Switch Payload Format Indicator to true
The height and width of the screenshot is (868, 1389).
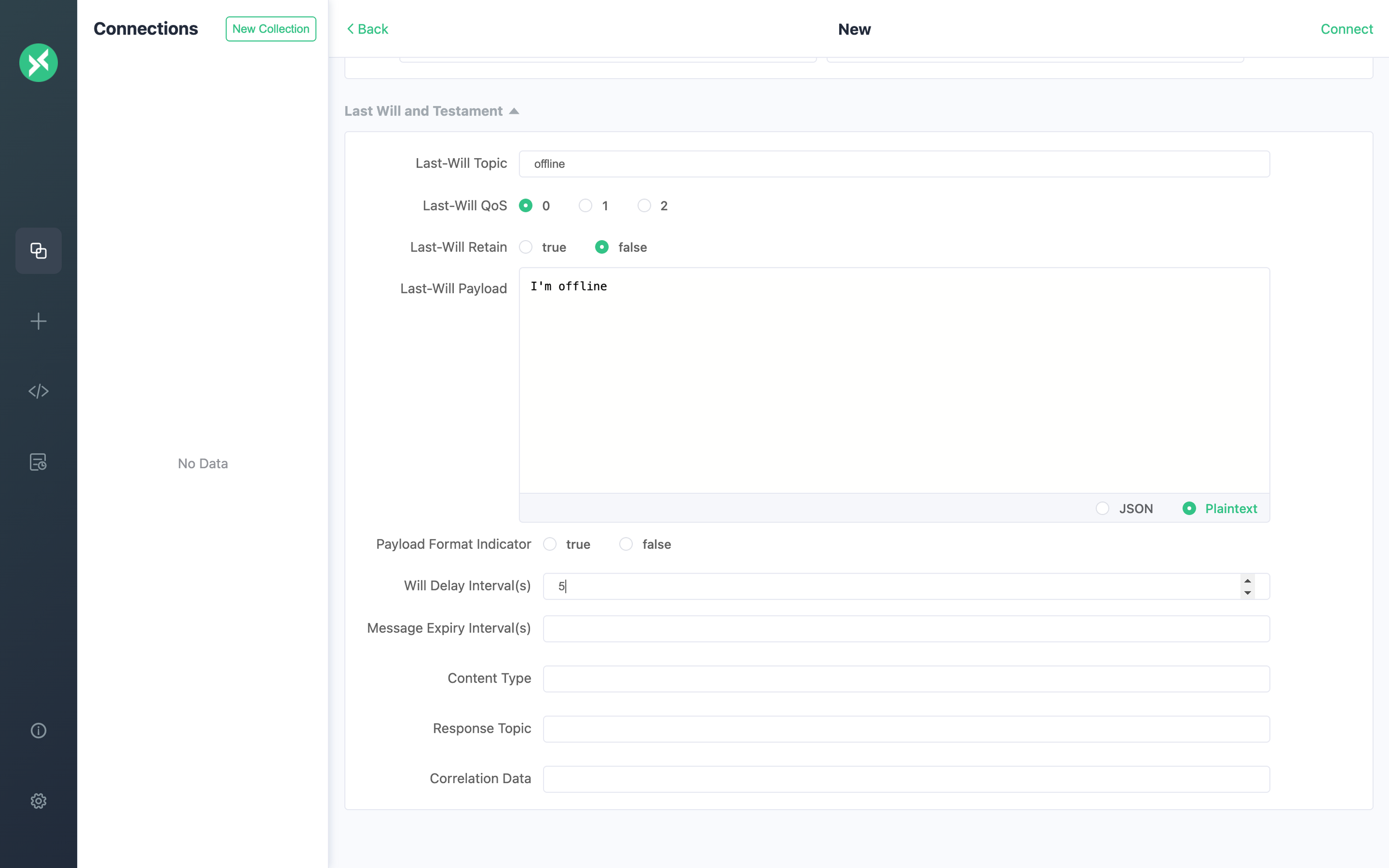[550, 544]
